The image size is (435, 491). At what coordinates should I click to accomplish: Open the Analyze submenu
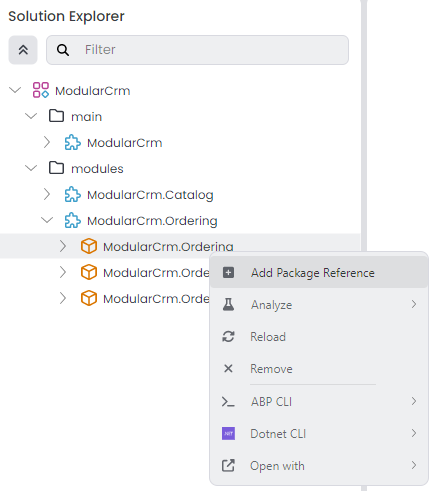pyautogui.click(x=319, y=305)
